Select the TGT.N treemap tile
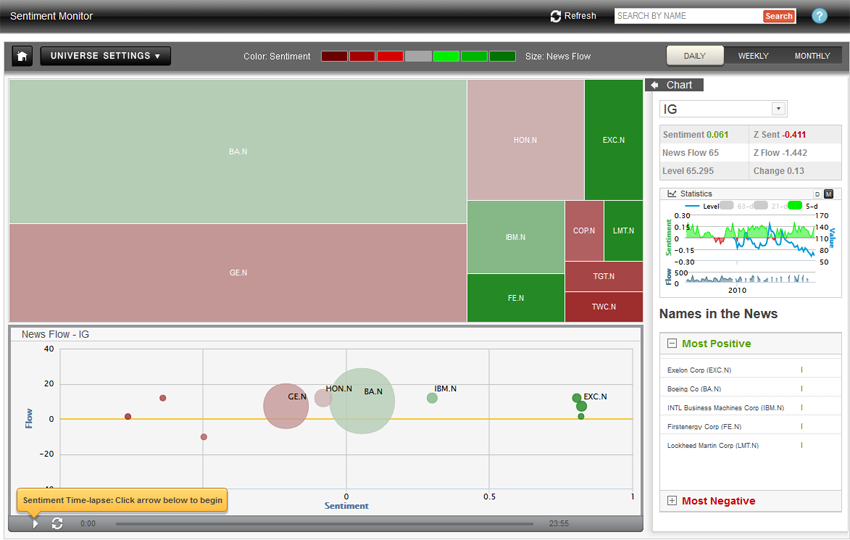 pos(604,277)
